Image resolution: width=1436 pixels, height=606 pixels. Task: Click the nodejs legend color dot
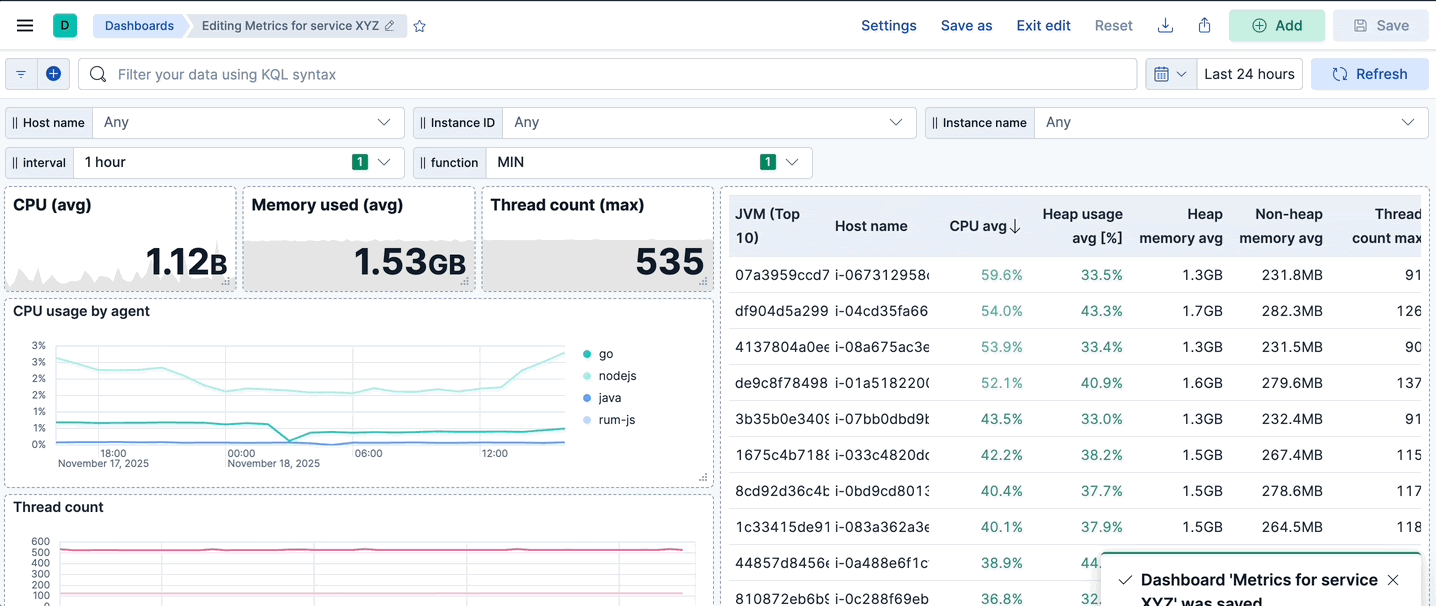pyautogui.click(x=587, y=376)
